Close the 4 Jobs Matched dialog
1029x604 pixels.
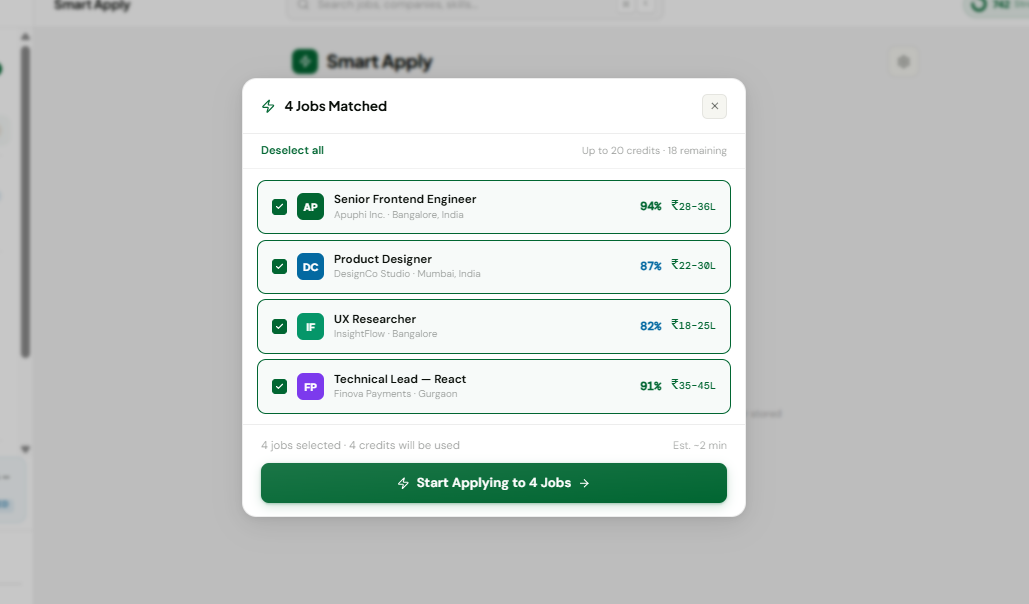pyautogui.click(x=715, y=106)
